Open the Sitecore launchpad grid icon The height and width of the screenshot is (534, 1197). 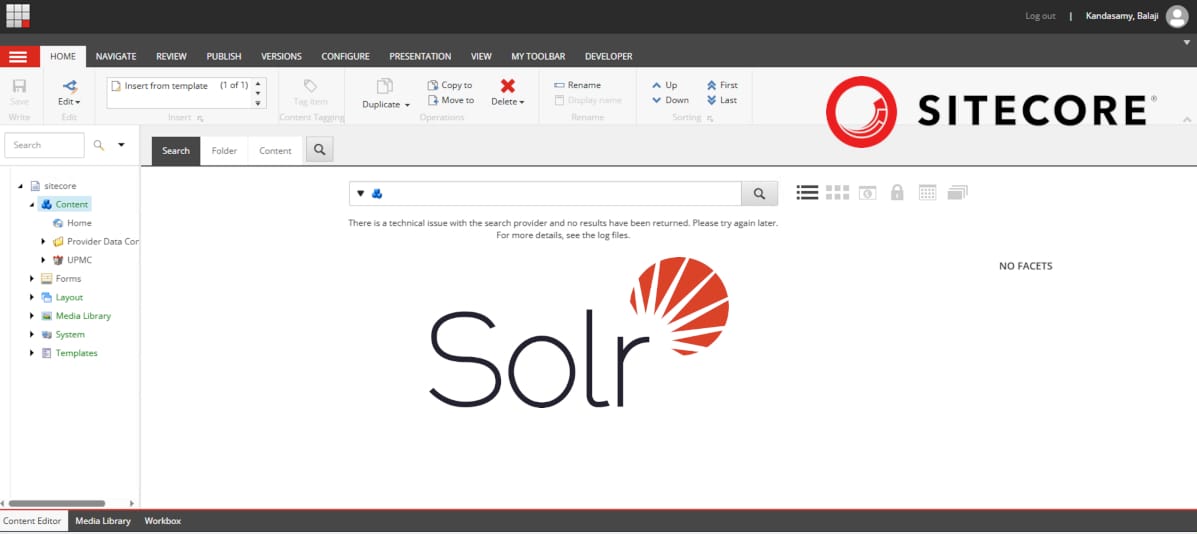pyautogui.click(x=18, y=15)
